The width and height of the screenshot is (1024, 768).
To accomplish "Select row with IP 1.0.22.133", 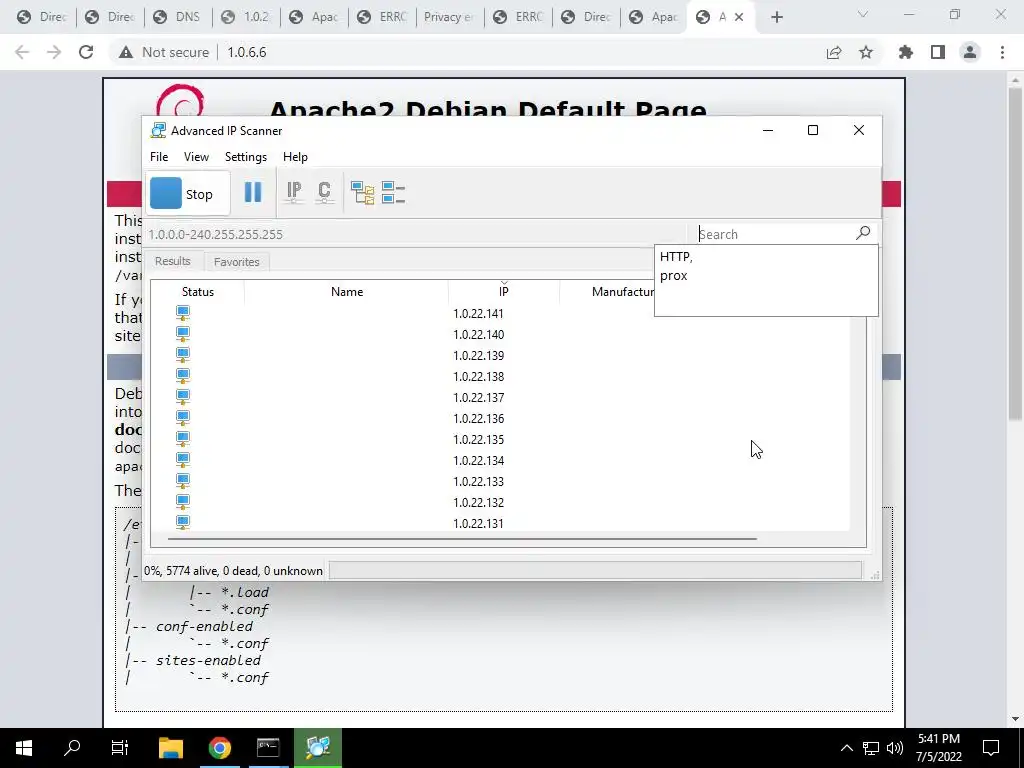I will 500,481.
